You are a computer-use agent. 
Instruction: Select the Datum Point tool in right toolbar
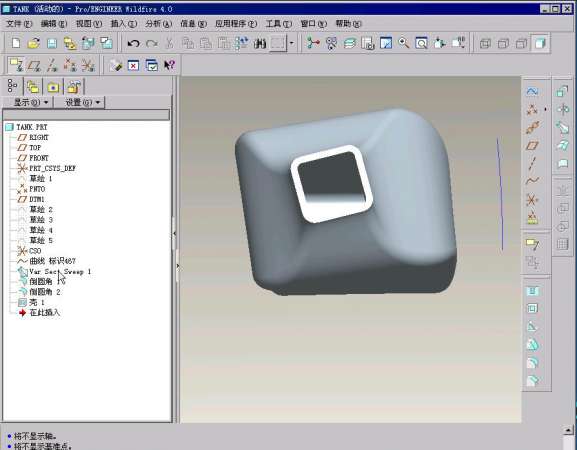click(x=531, y=109)
